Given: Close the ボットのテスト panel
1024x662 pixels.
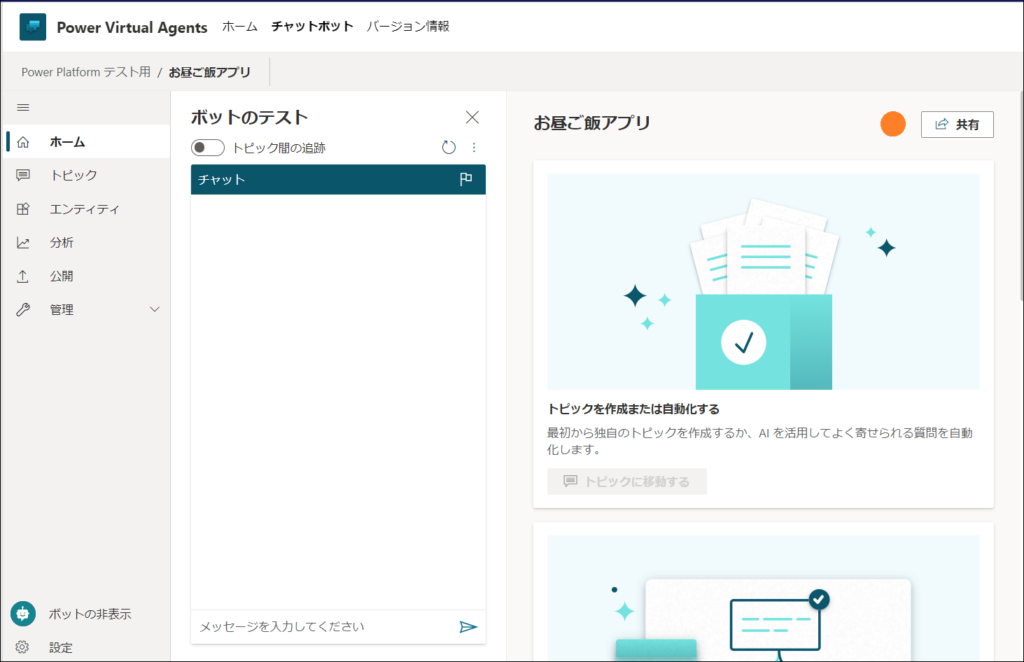Looking at the screenshot, I should 472,117.
